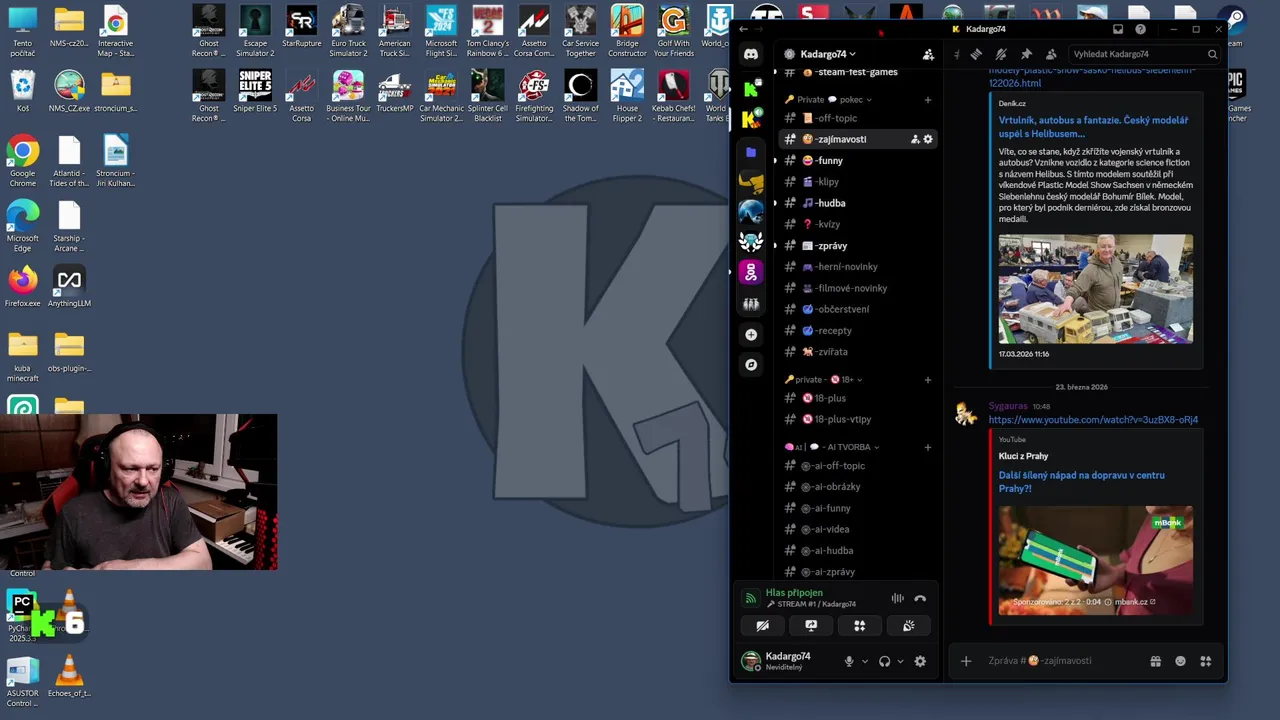
Task: Select -funny channel
Action: coord(858,160)
